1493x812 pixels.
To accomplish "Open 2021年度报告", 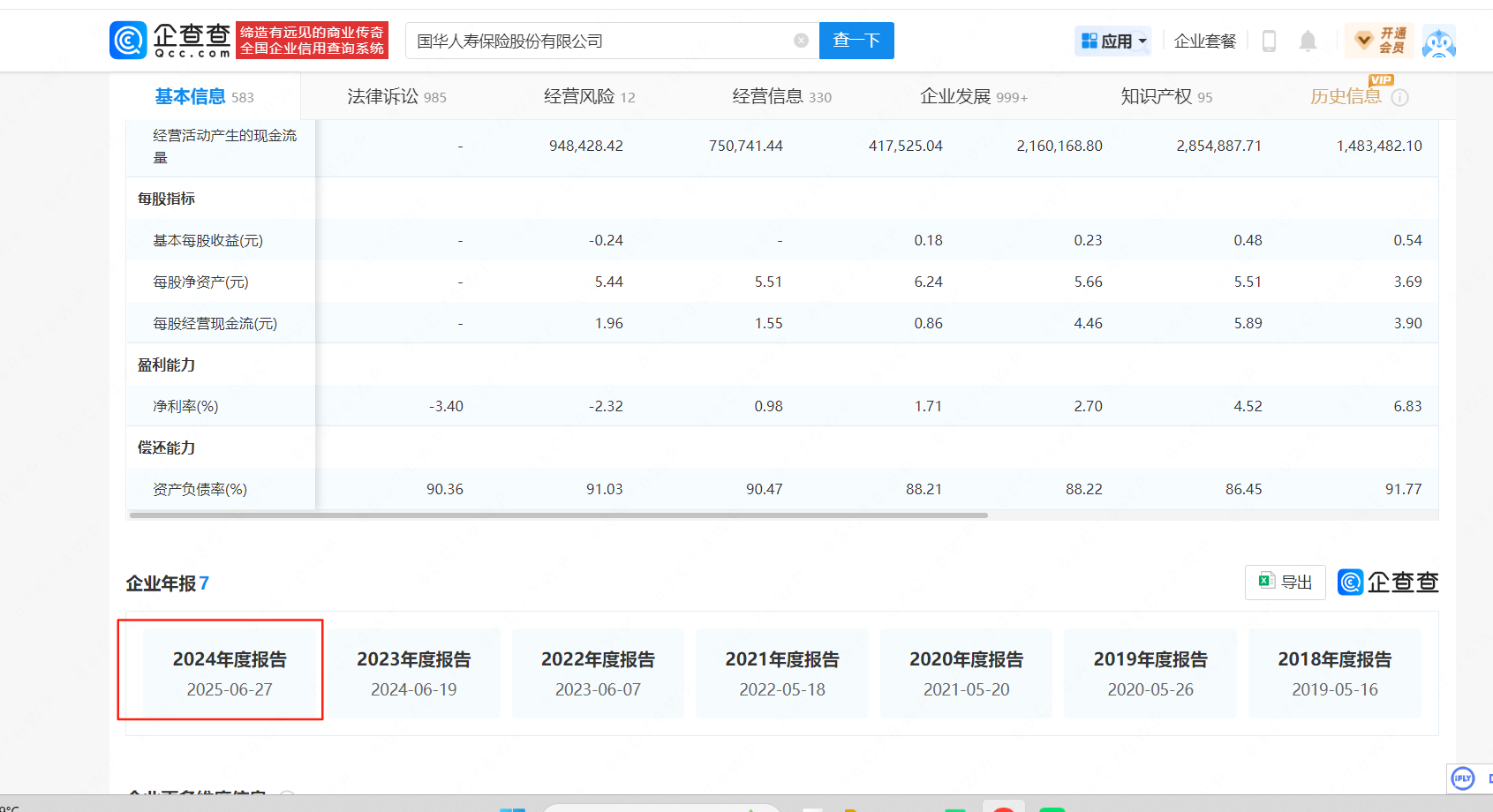I will click(x=782, y=673).
